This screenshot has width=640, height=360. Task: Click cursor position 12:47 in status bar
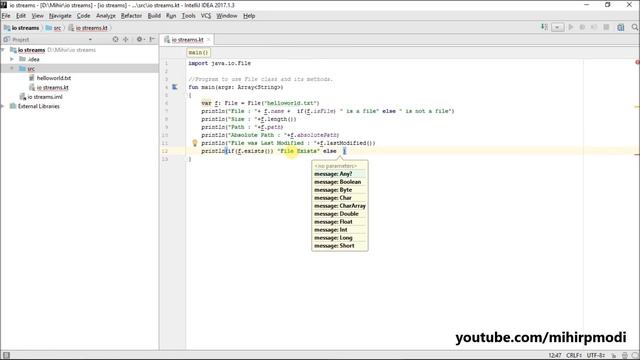(554, 356)
